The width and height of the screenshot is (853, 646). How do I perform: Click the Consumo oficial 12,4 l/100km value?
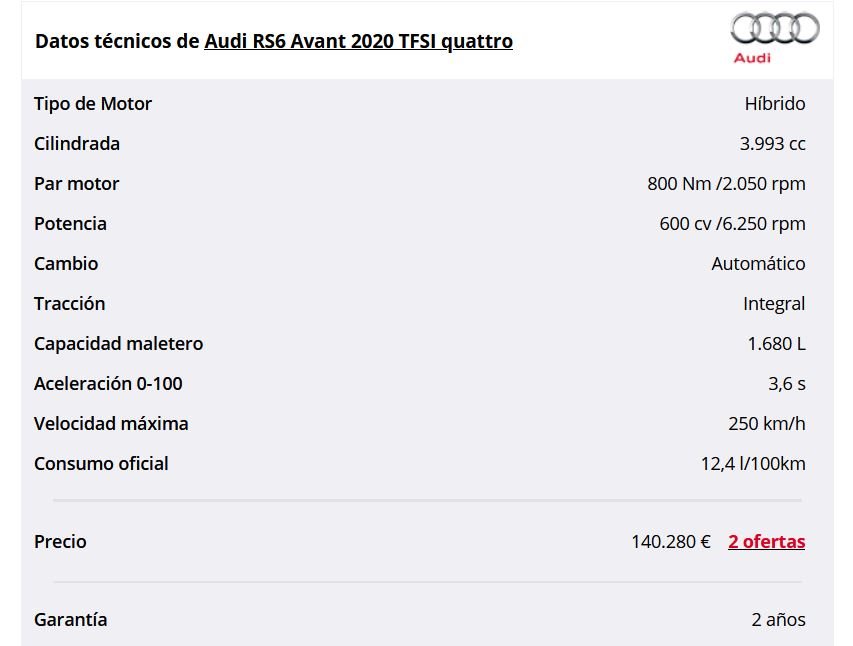click(x=753, y=464)
